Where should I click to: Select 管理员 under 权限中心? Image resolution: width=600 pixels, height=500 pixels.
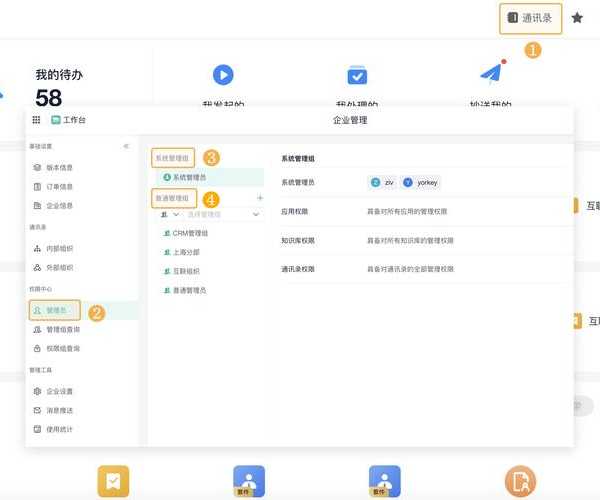pos(56,310)
